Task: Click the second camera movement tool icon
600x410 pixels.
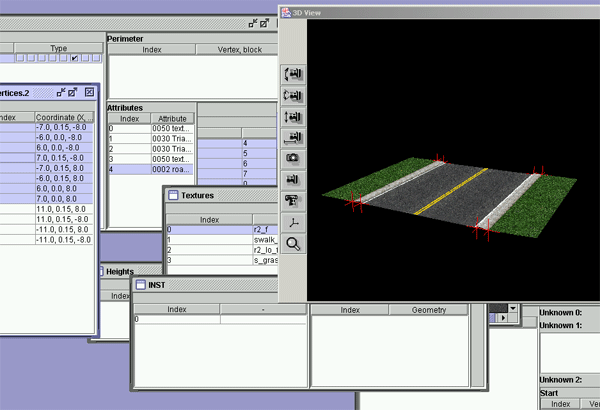Action: [295, 95]
